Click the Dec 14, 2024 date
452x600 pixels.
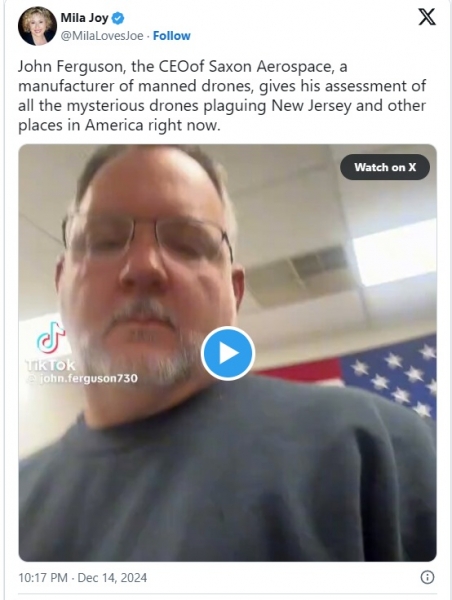(x=112, y=577)
